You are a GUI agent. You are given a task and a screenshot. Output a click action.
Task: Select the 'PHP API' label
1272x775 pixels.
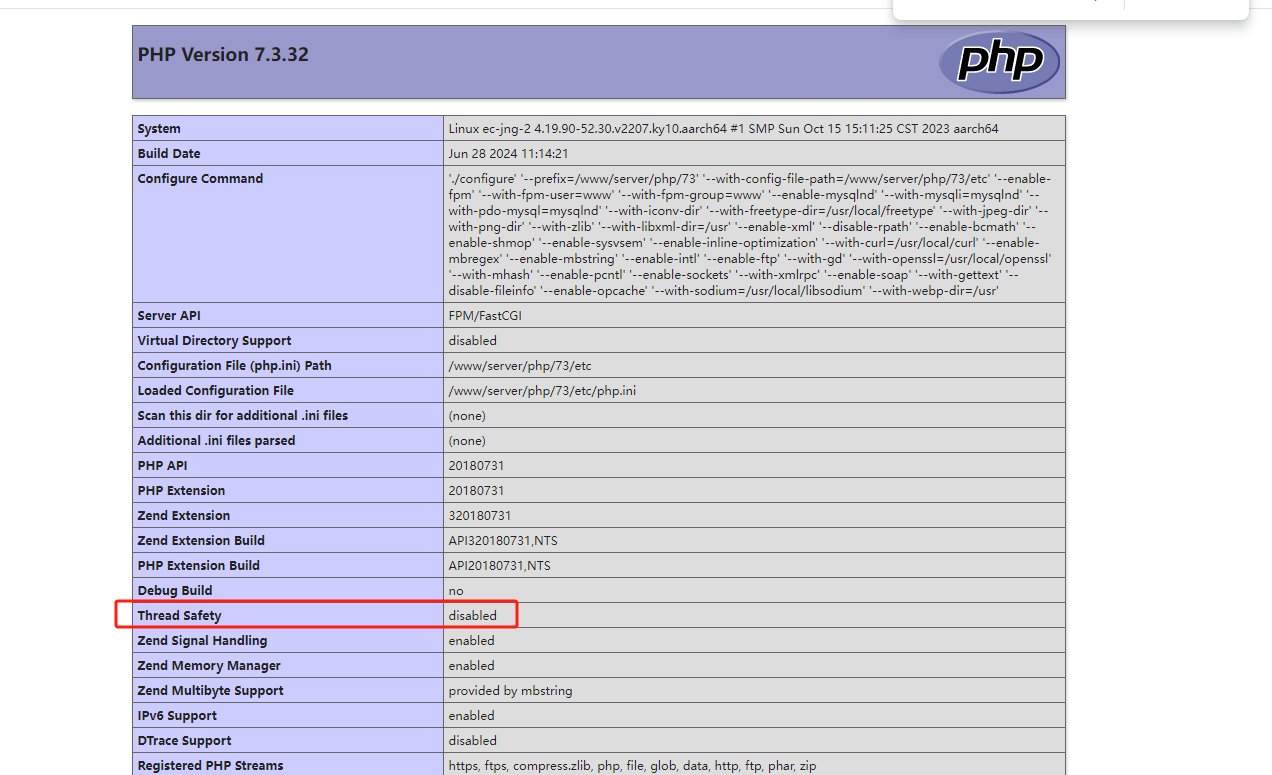point(162,466)
